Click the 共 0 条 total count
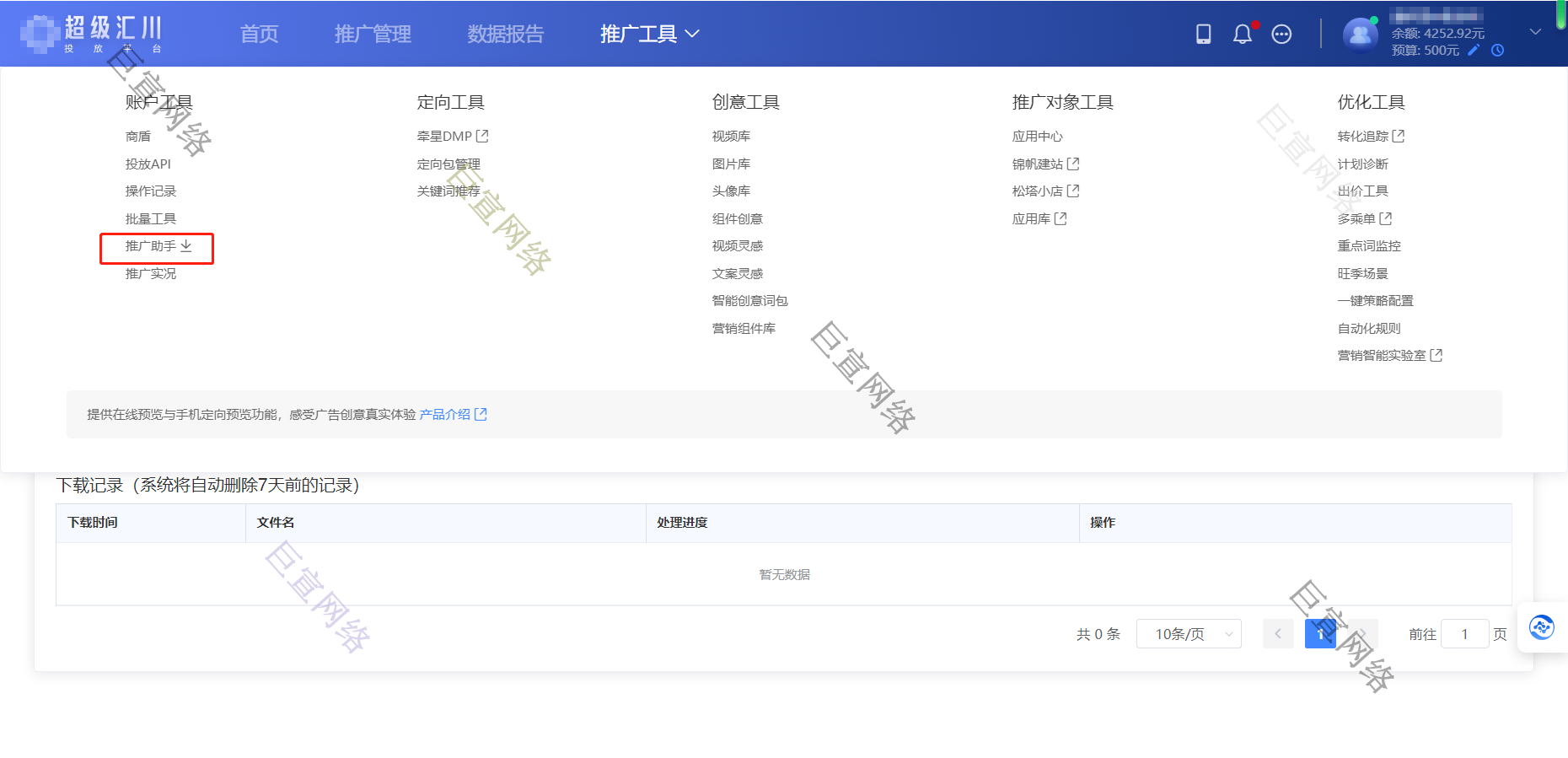This screenshot has width=1568, height=758. [x=1098, y=634]
